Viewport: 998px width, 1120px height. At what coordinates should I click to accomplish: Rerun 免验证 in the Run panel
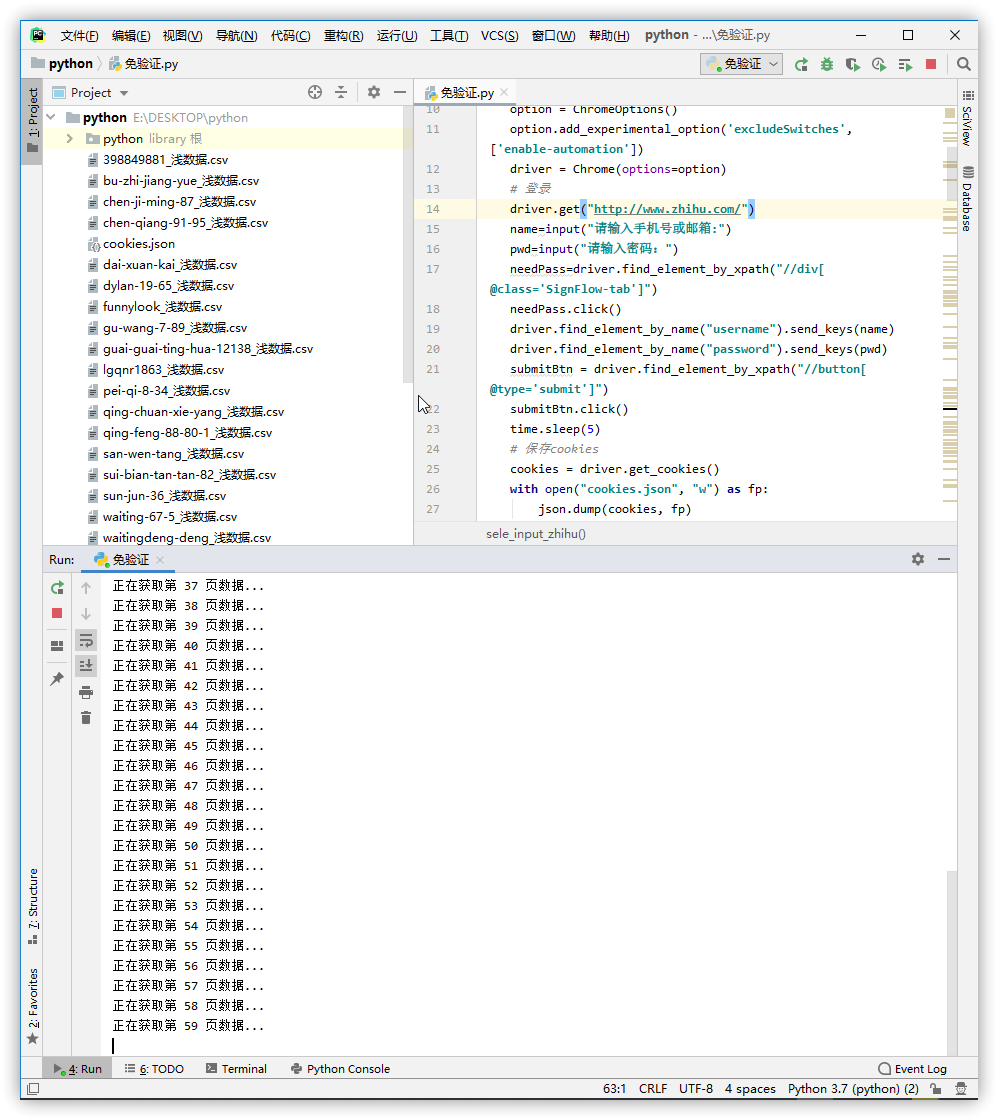pos(57,588)
